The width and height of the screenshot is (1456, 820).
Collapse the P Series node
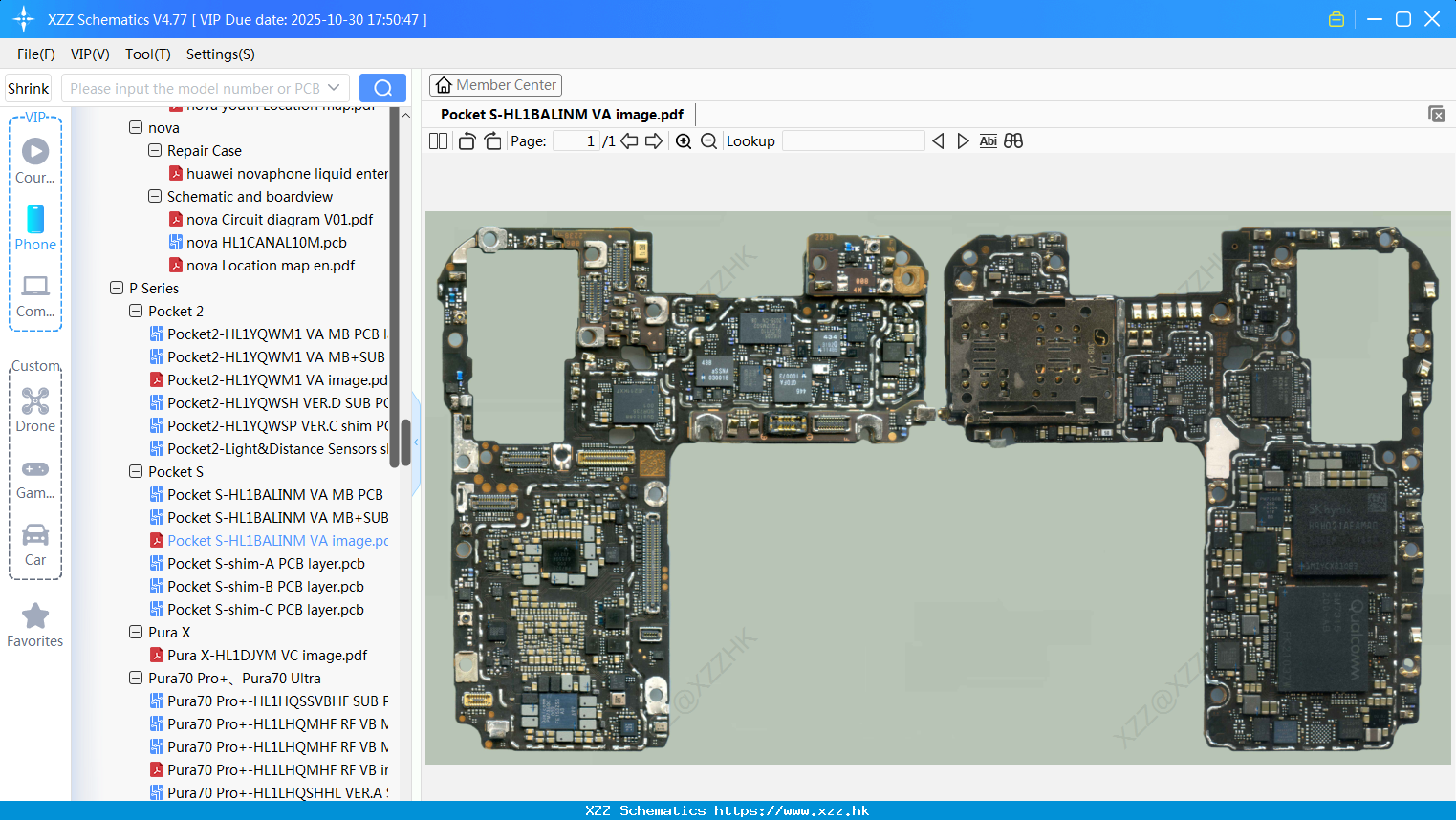pos(117,288)
